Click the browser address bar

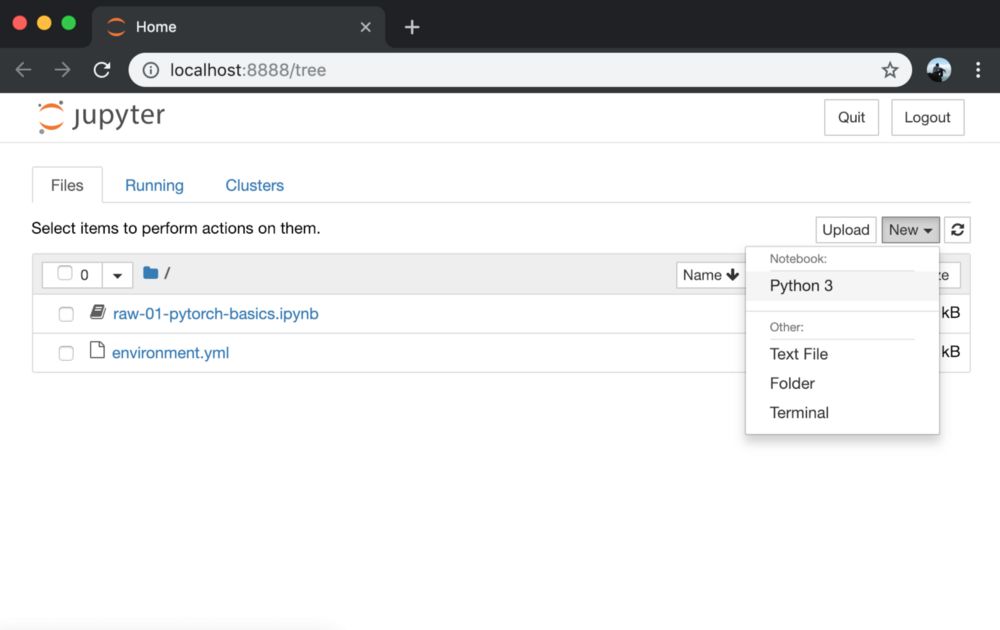(x=500, y=70)
